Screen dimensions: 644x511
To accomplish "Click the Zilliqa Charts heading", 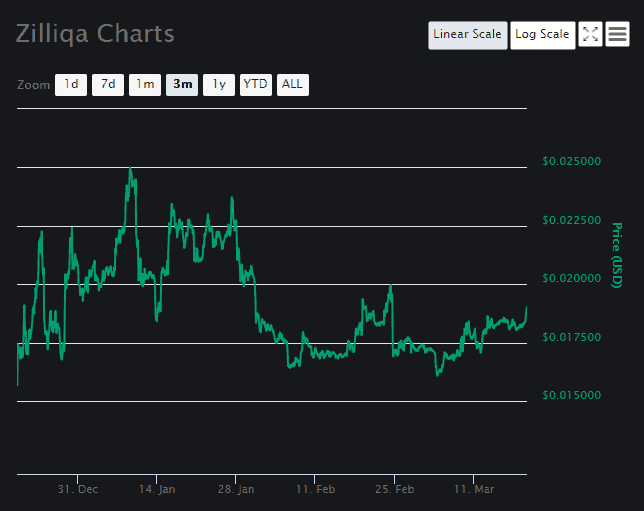I will click(x=95, y=34).
